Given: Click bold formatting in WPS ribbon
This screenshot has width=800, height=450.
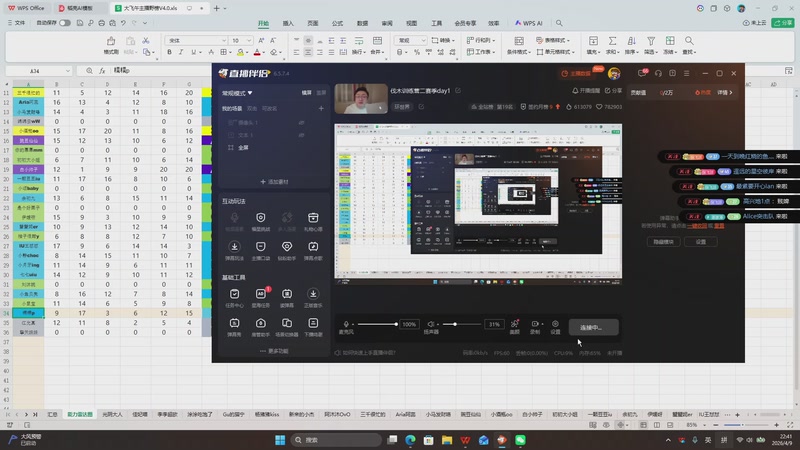Looking at the screenshot, I should click(169, 52).
